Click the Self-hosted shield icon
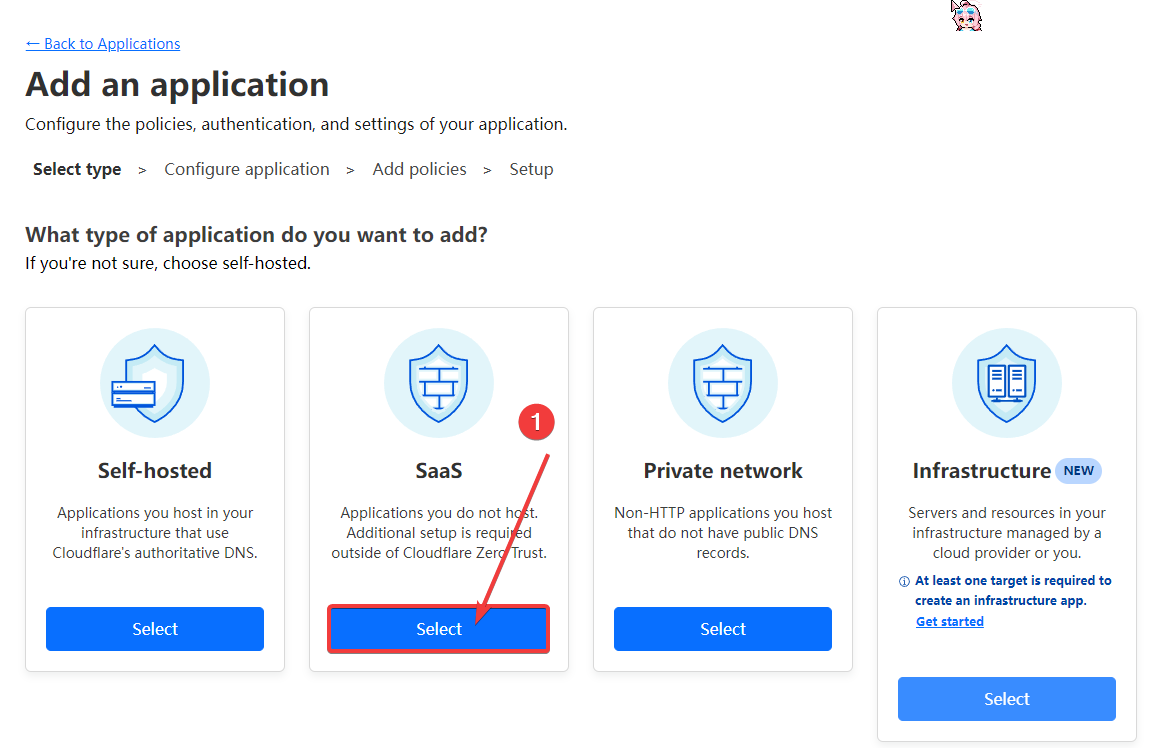The height and width of the screenshot is (748, 1165). (155, 383)
